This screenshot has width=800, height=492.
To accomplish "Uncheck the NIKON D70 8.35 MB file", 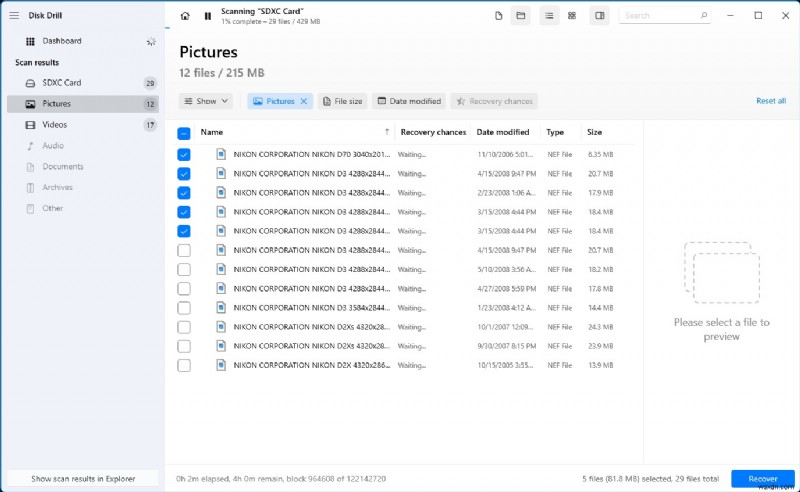I will (x=184, y=155).
